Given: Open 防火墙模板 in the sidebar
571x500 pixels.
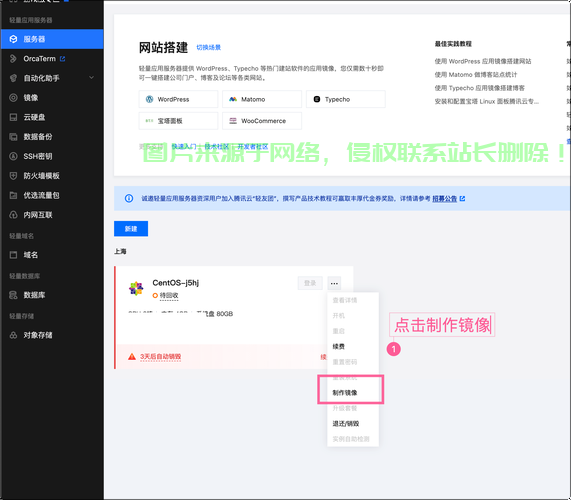Looking at the screenshot, I should point(41,176).
